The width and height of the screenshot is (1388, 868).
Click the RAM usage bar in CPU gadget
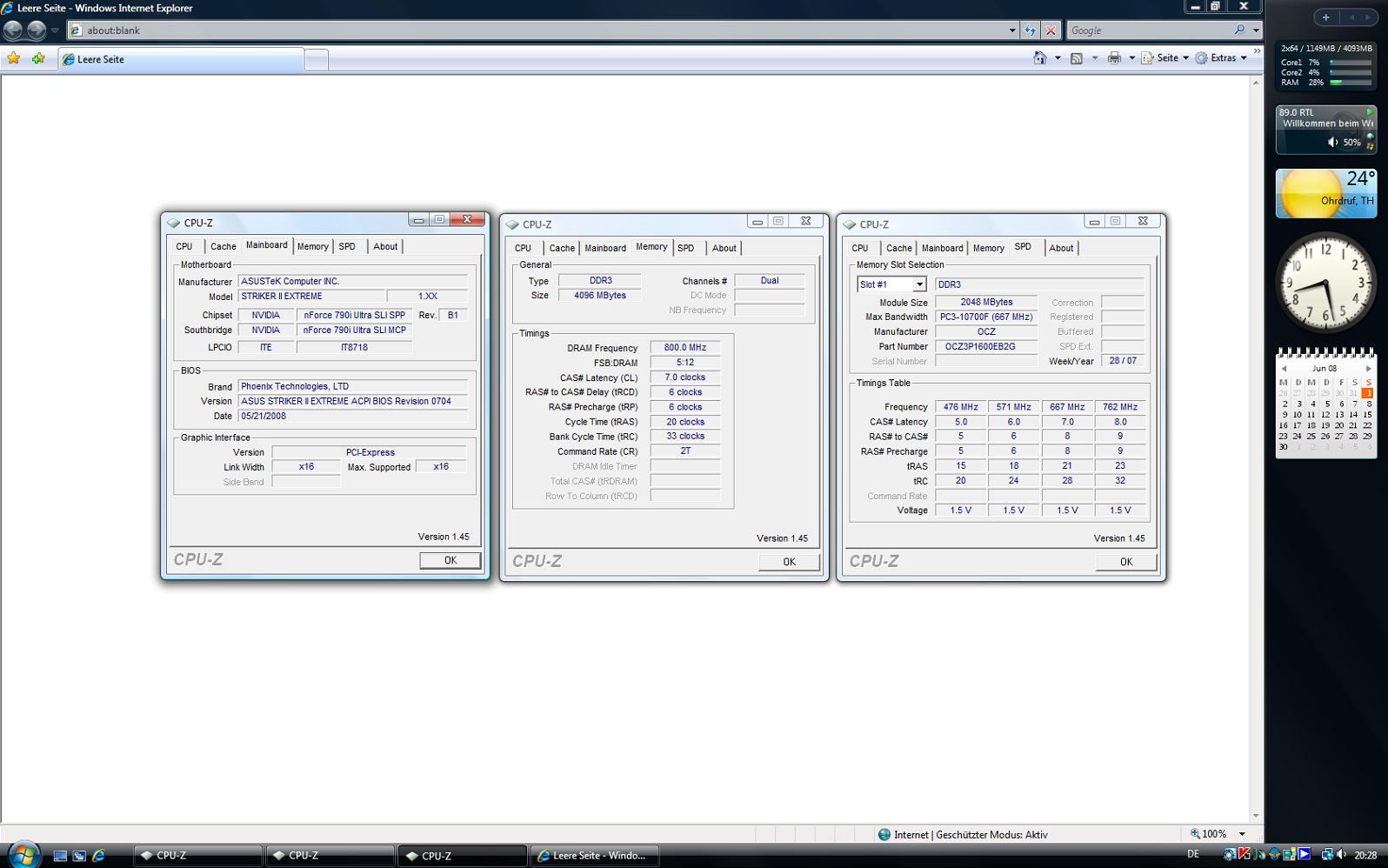pos(1350,83)
